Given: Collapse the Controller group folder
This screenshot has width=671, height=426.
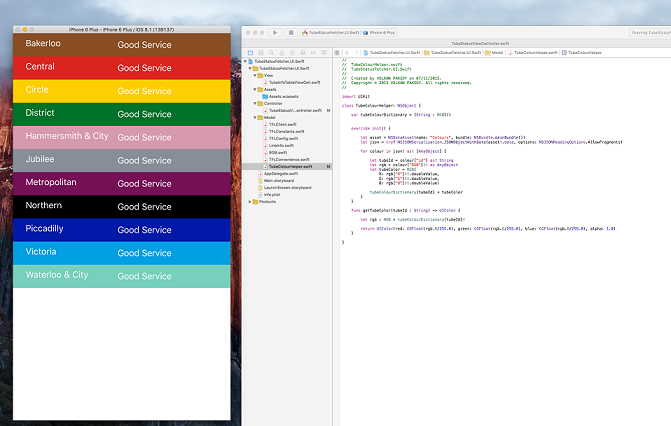Looking at the screenshot, I should click(x=255, y=103).
